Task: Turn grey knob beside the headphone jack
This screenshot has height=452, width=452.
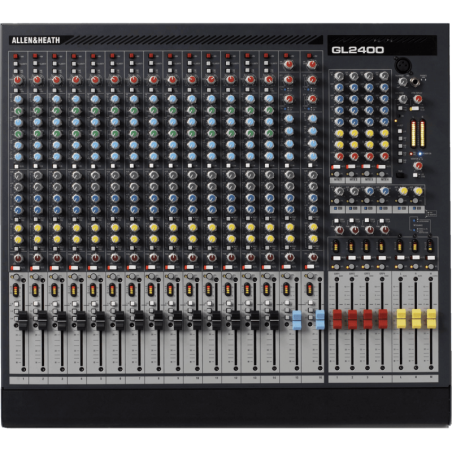Action: point(403,81)
